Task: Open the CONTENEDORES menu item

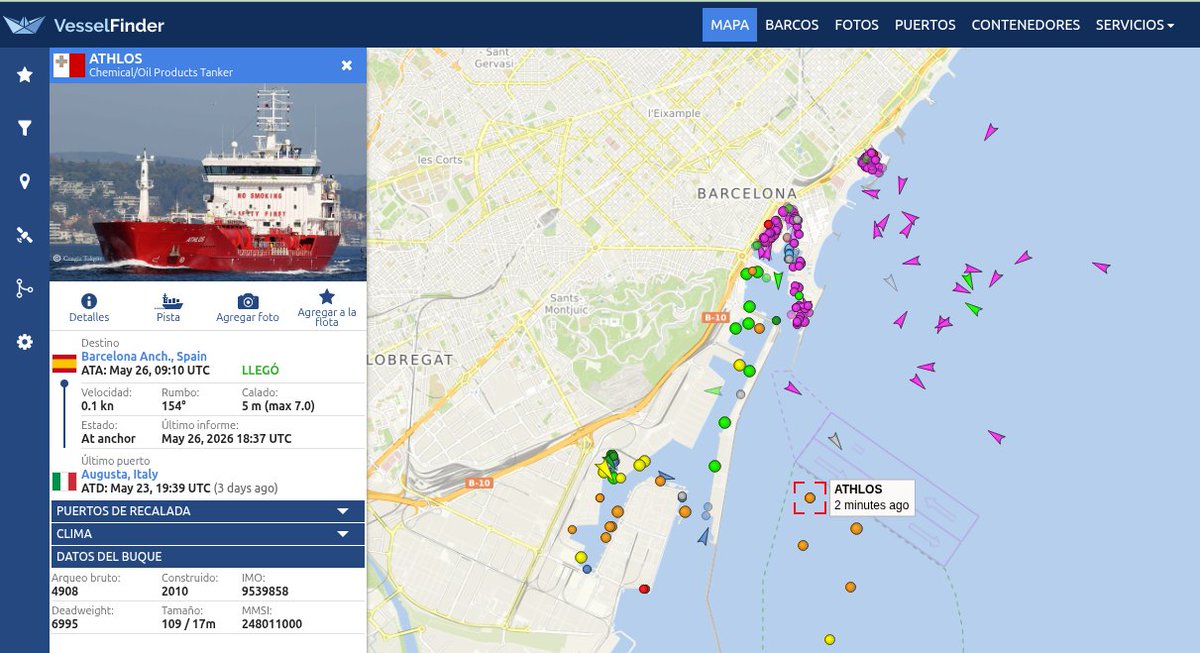Action: pos(1026,25)
